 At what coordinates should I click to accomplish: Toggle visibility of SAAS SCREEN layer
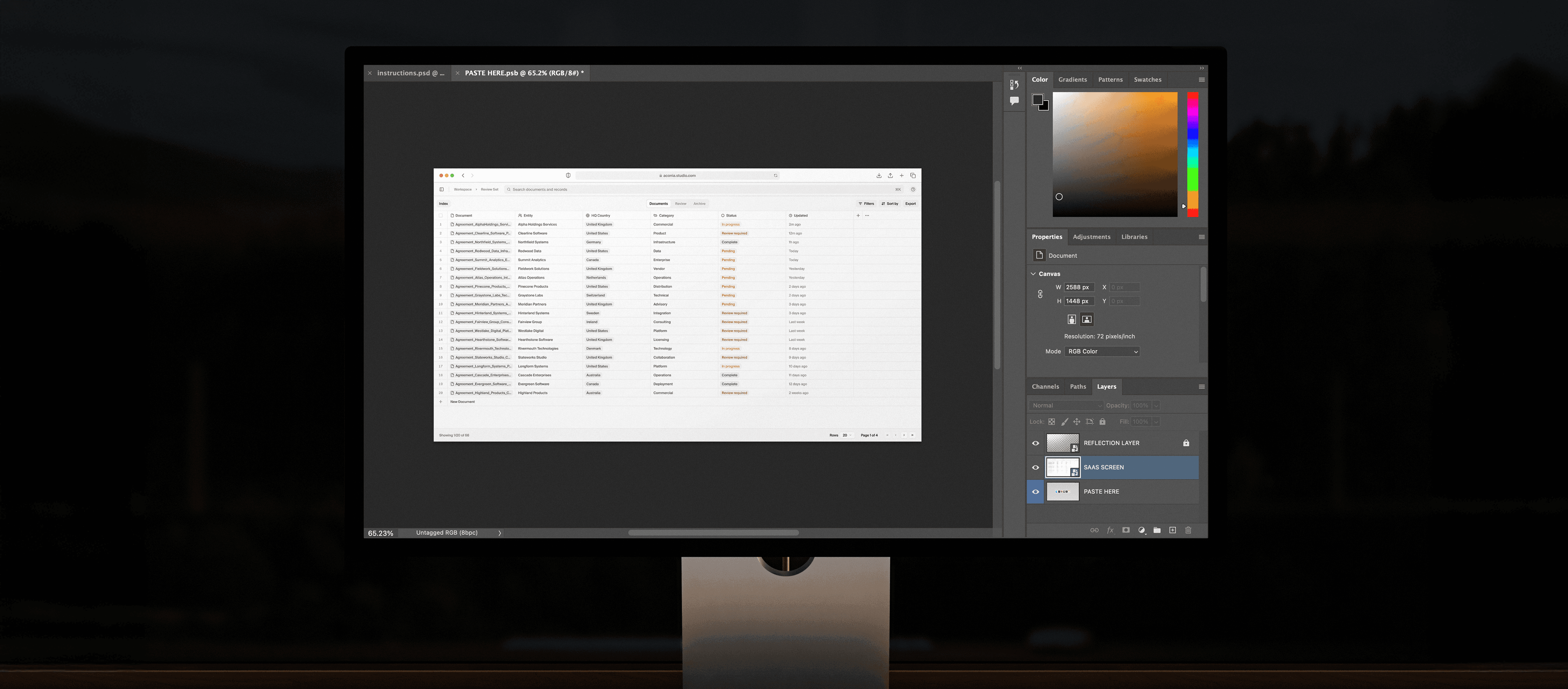tap(1036, 468)
